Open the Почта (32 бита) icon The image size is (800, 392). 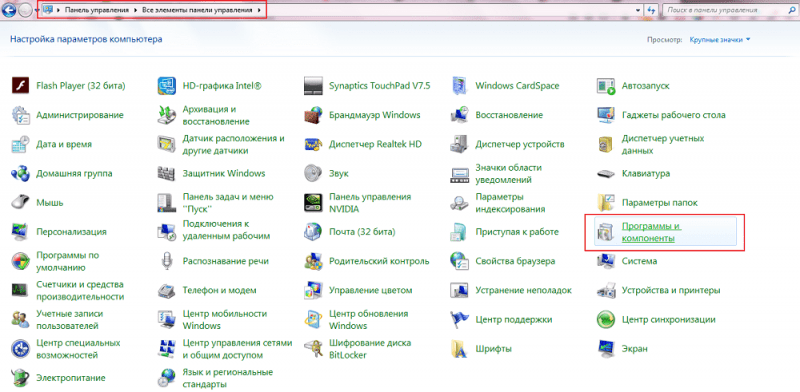(313, 232)
